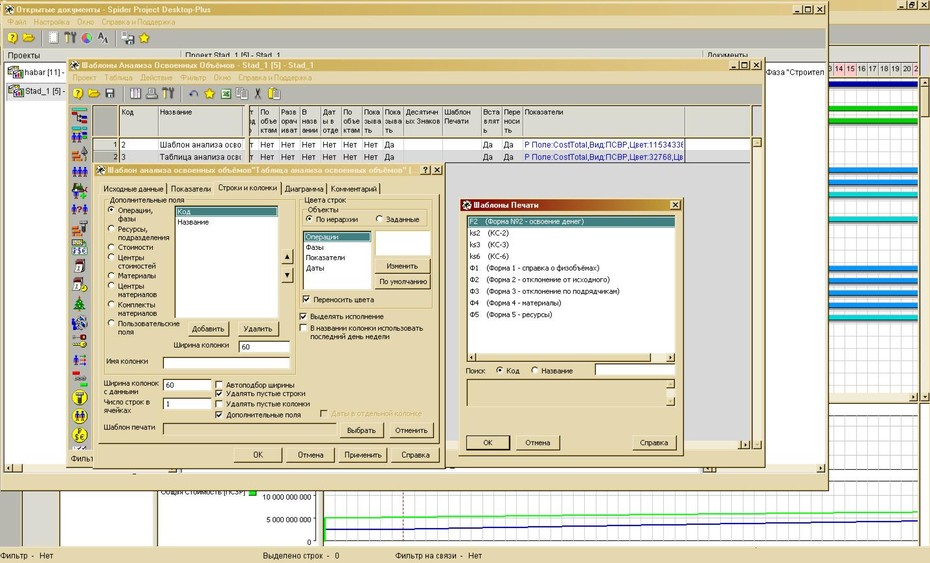Image resolution: width=930 pixels, height=563 pixels.
Task: Click the move-down arrow beside fields list
Action: pyautogui.click(x=287, y=275)
